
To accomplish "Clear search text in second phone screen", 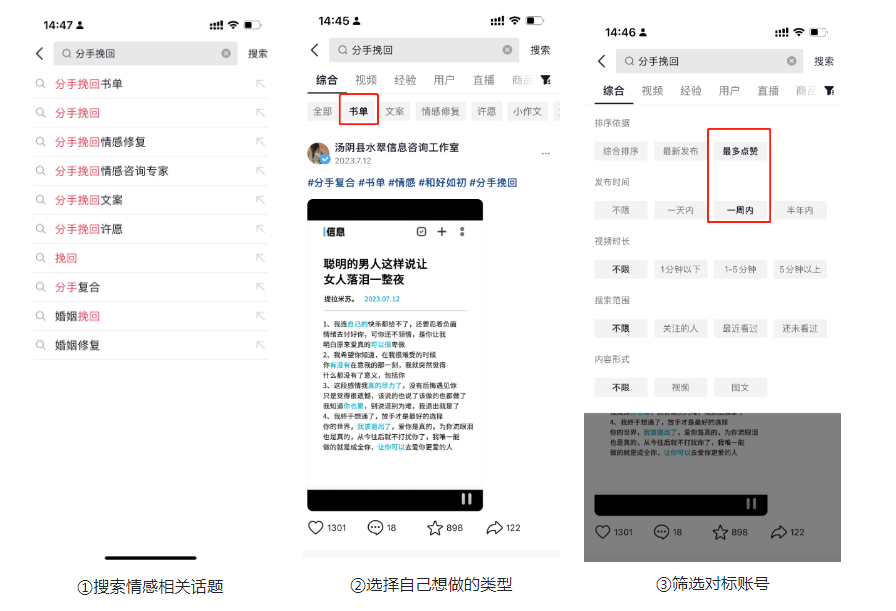I will tap(507, 50).
